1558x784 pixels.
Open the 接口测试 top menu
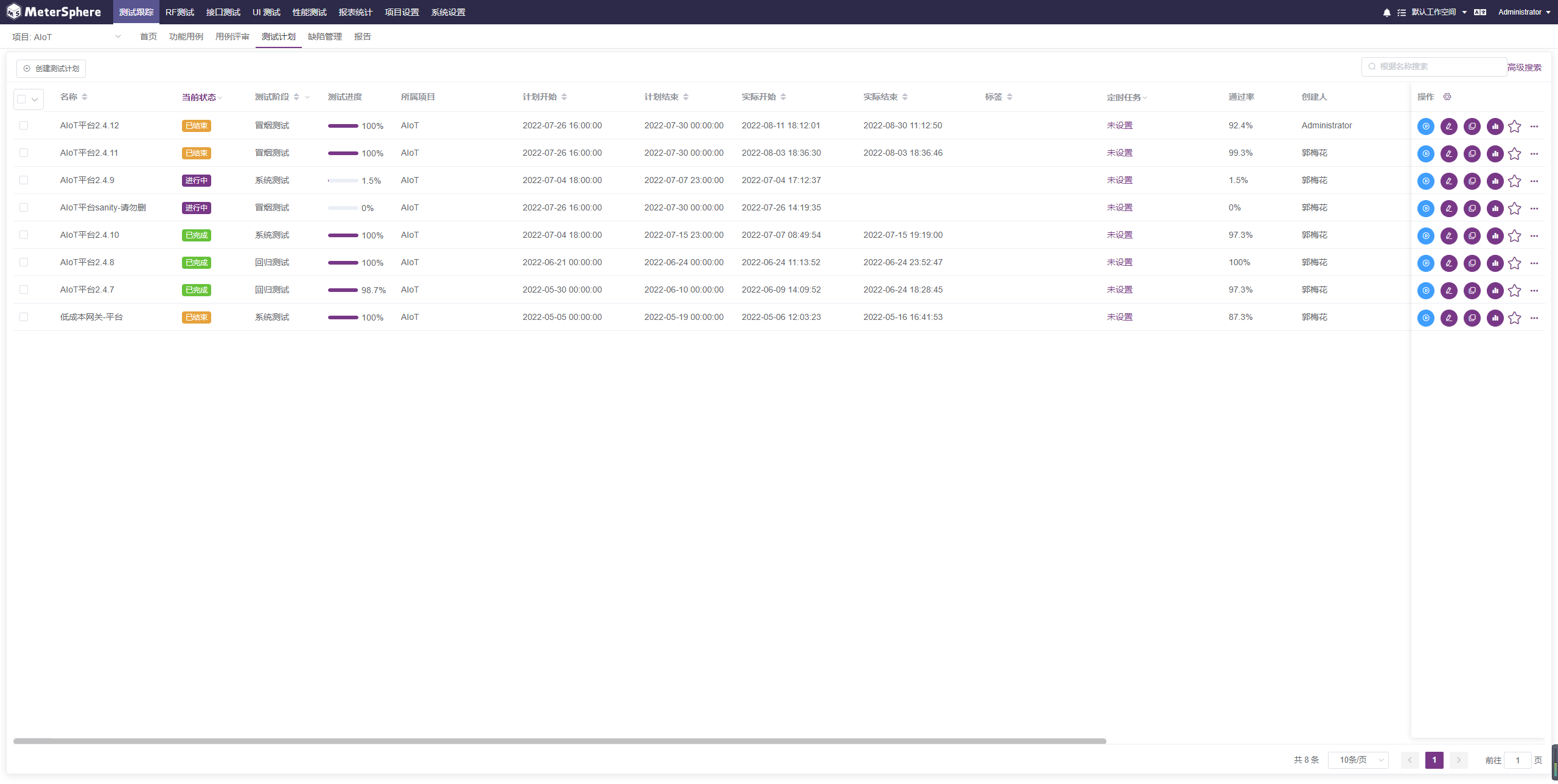click(223, 12)
